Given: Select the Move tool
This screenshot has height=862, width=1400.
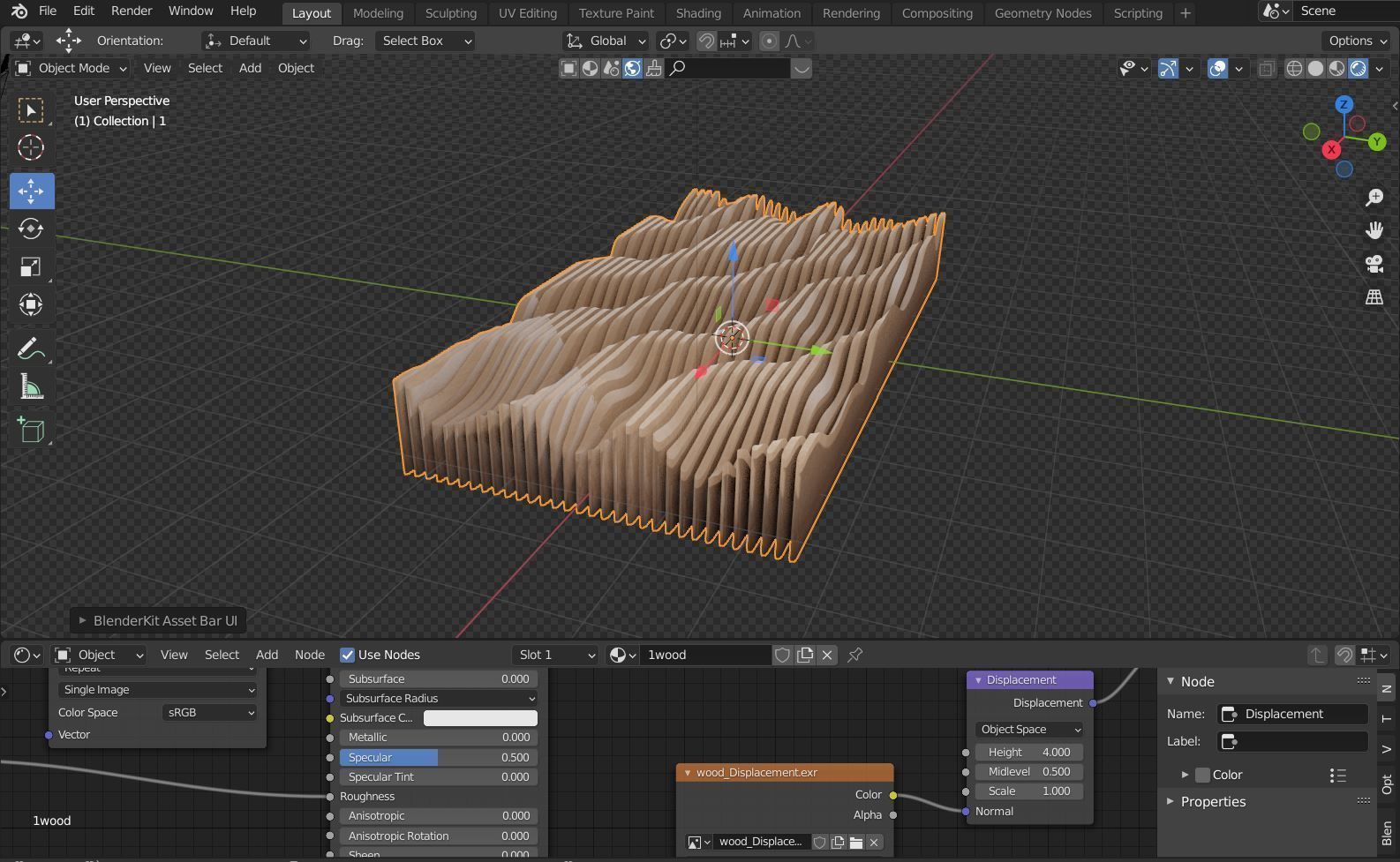Looking at the screenshot, I should (x=31, y=191).
